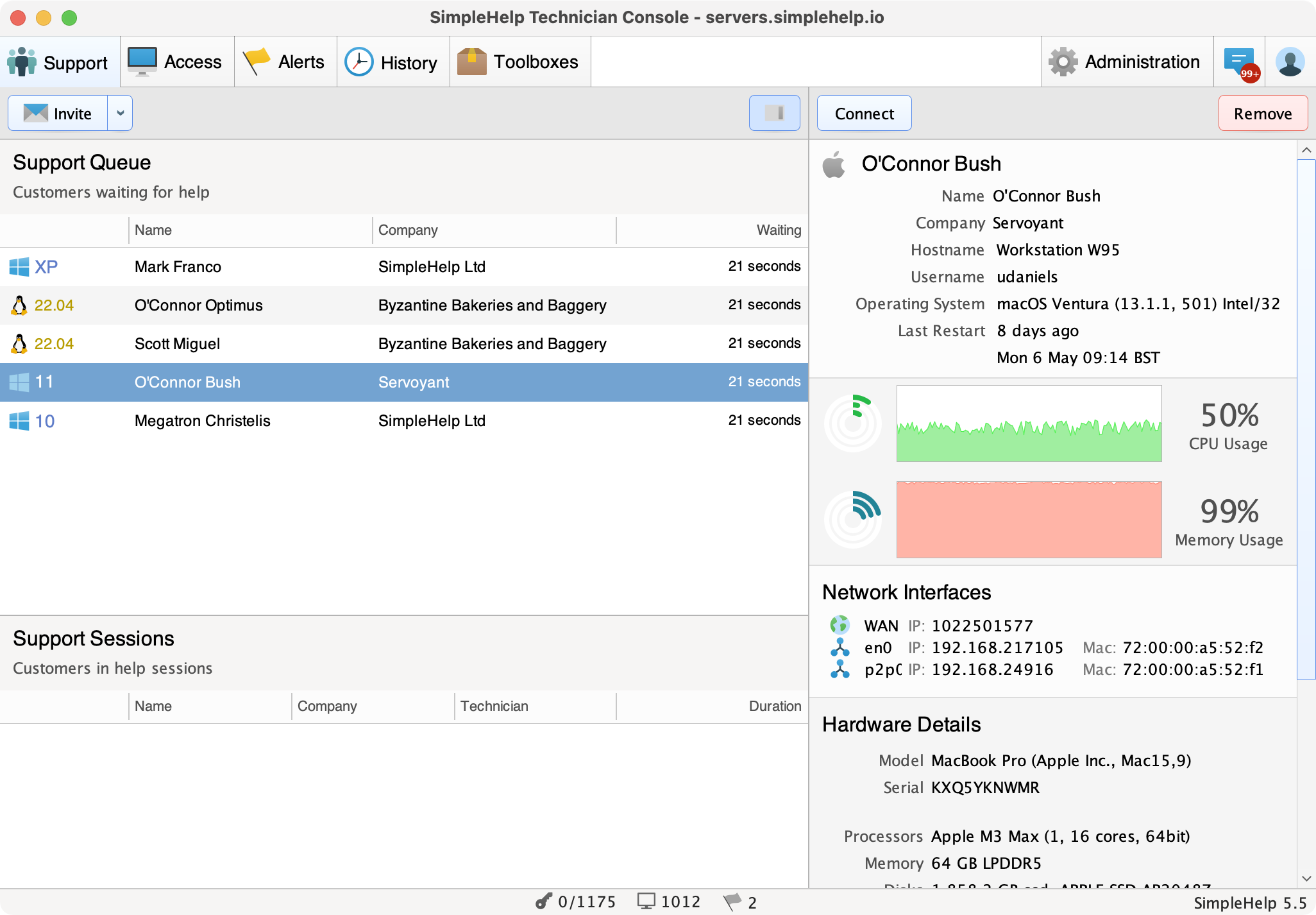Toggle the details side panel button
Viewport: 1316px width, 915px height.
774,113
